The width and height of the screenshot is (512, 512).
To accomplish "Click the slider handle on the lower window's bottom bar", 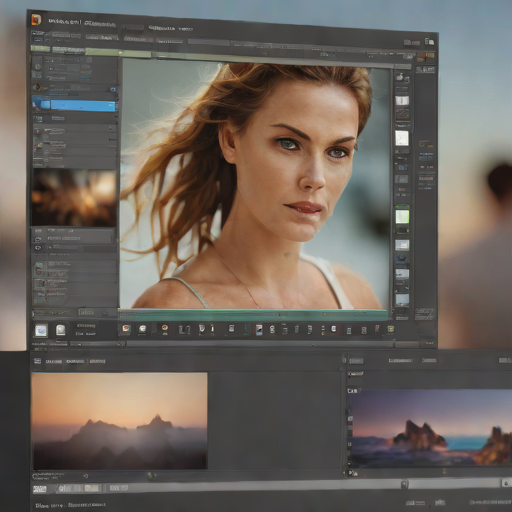I will tap(404, 484).
